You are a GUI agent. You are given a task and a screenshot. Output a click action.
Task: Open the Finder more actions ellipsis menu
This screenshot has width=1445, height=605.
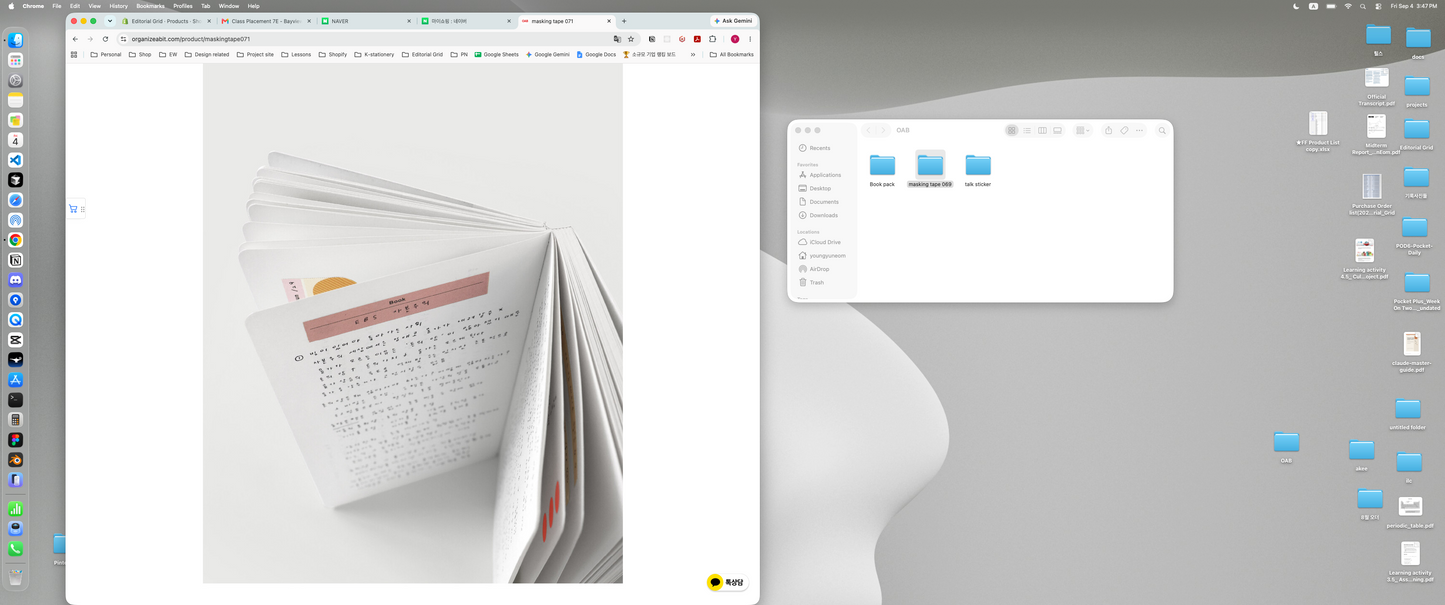[x=1139, y=130]
